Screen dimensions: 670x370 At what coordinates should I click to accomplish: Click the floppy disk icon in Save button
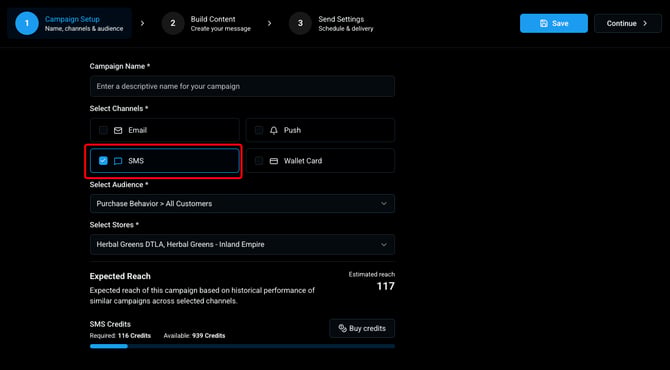(544, 23)
